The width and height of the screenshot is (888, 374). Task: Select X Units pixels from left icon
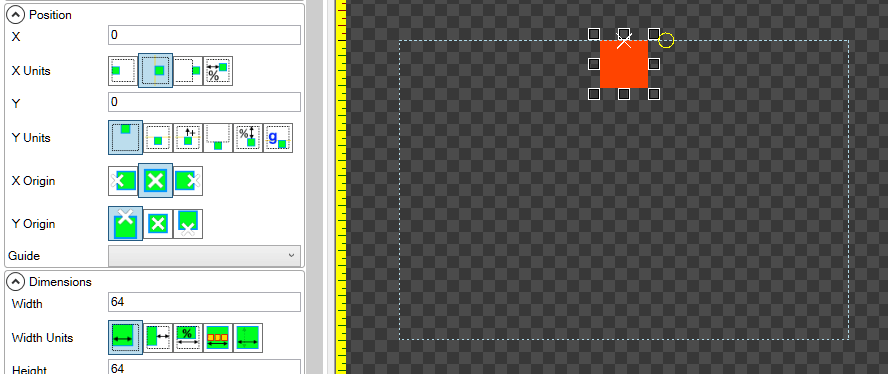[123, 71]
